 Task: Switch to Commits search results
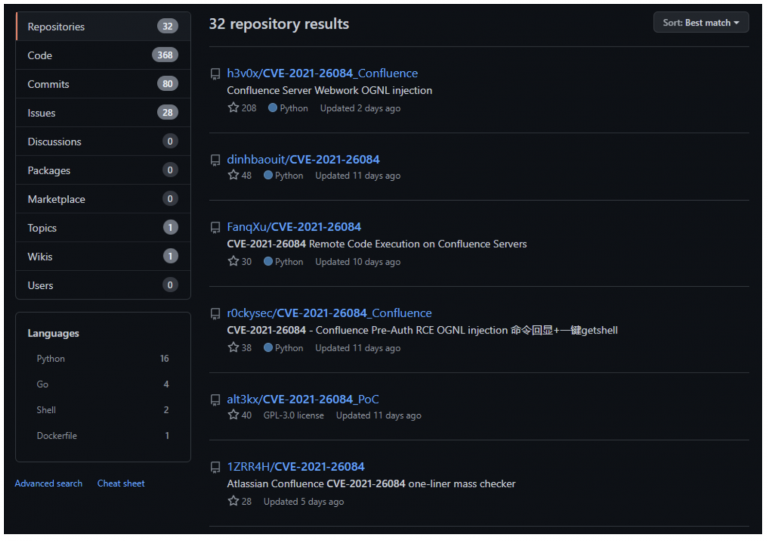pyautogui.click(x=48, y=84)
